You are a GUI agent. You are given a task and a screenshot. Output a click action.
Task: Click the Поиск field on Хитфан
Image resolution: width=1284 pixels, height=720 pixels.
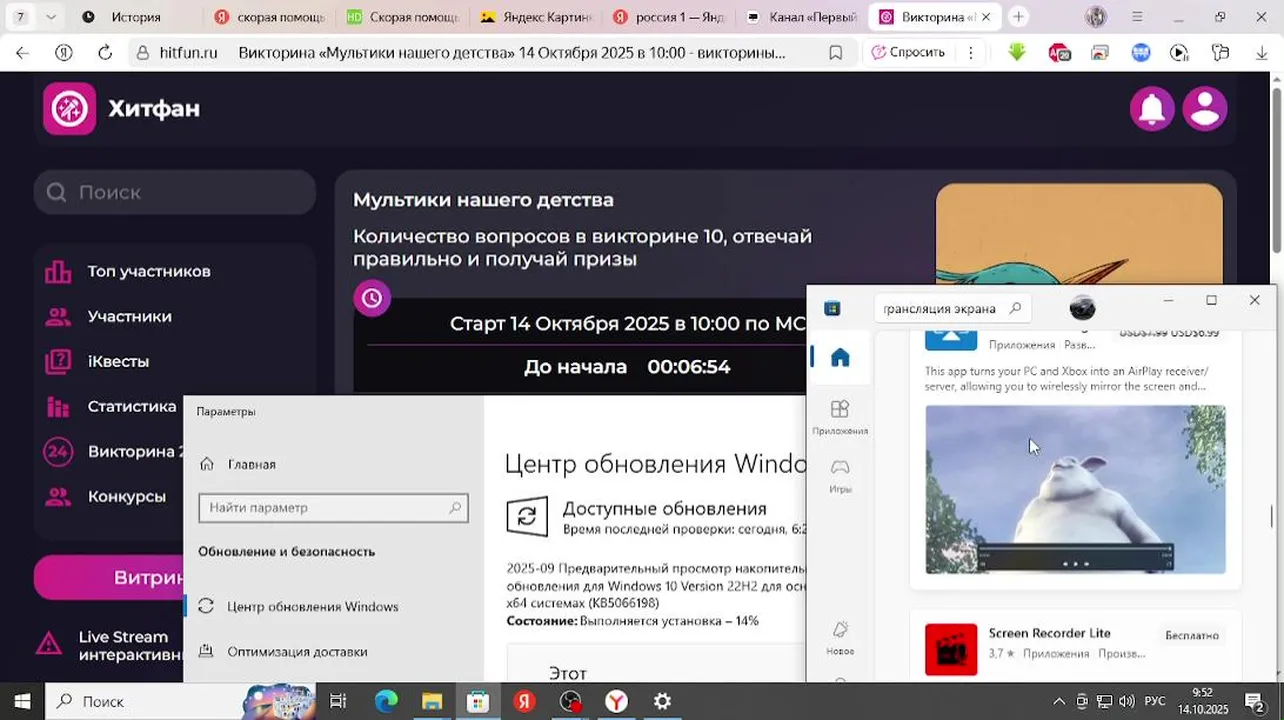click(x=175, y=192)
